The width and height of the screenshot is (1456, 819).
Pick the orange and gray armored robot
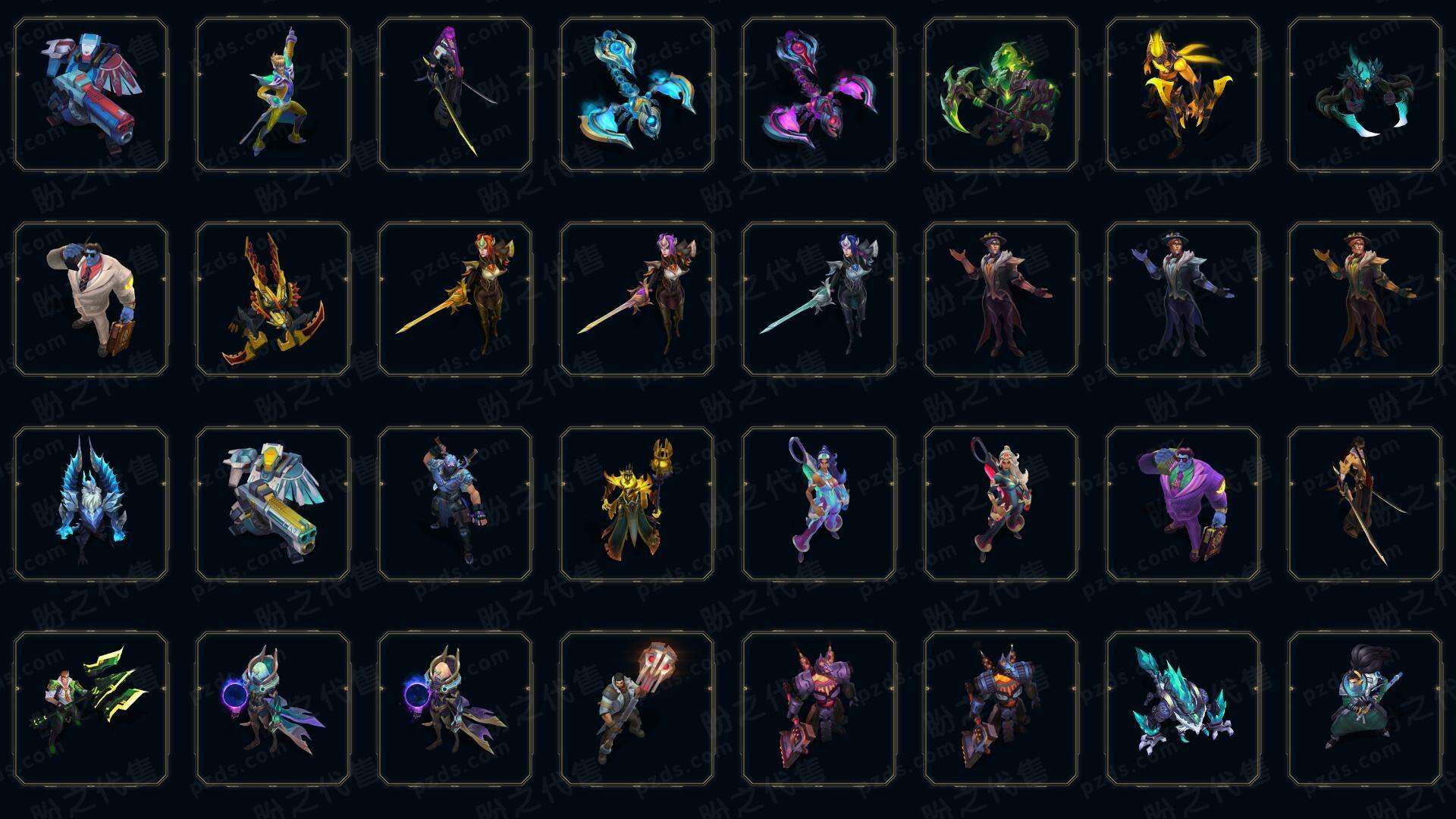click(x=1001, y=708)
